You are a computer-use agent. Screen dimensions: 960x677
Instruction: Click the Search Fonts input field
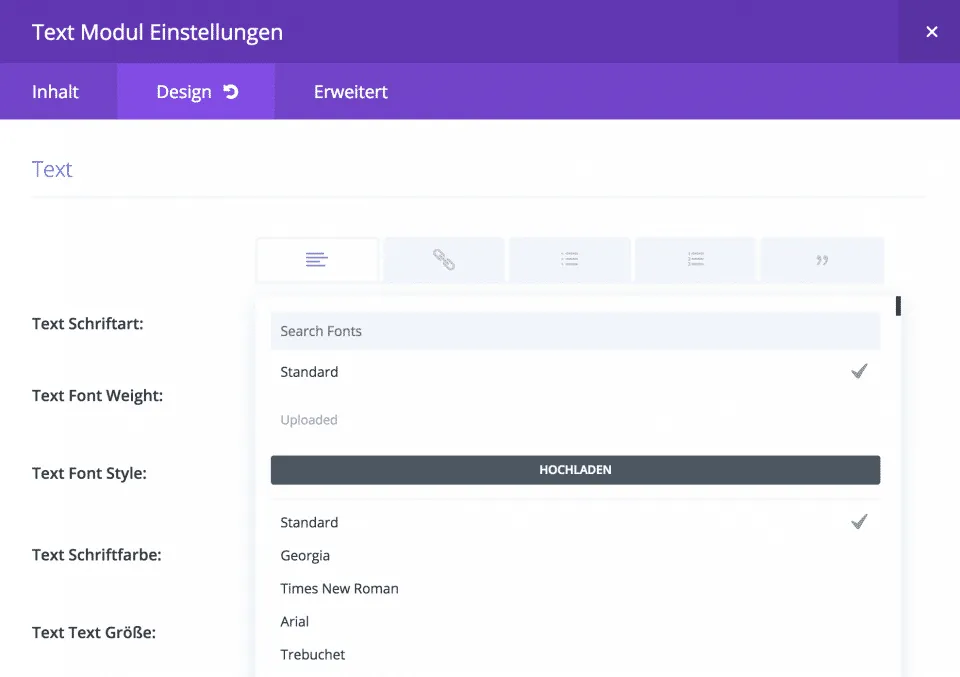pos(575,331)
